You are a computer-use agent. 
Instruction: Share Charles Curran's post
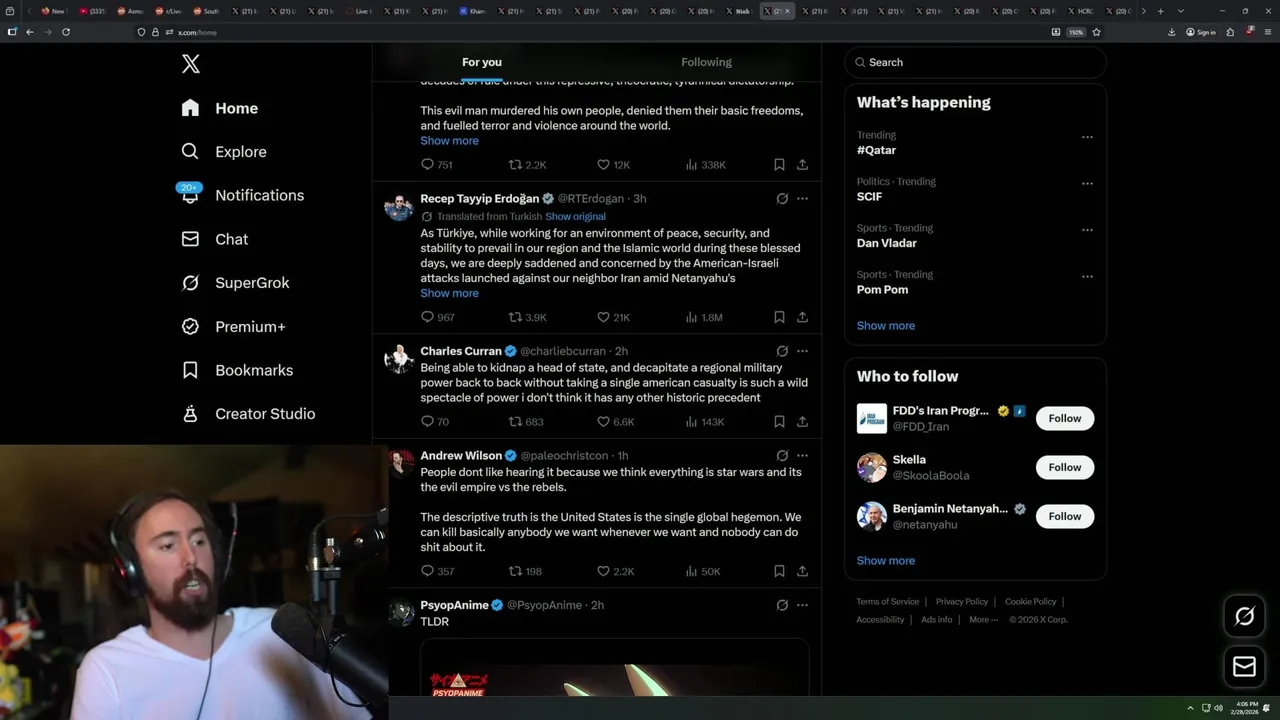[802, 422]
